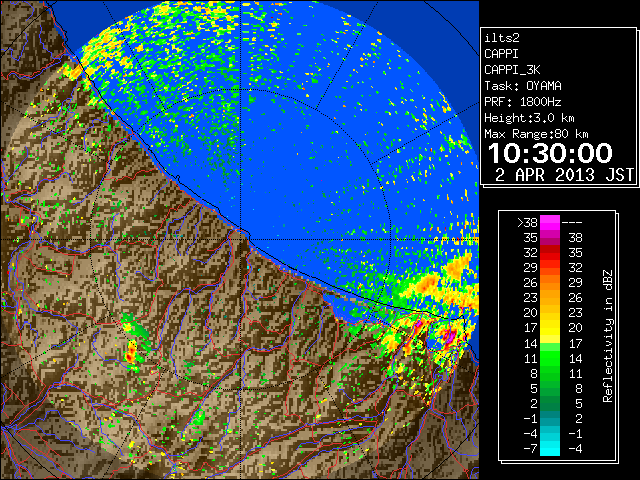This screenshot has height=480, width=640.
Task: Click the magenta top swatch of legend
Action: click(550, 223)
